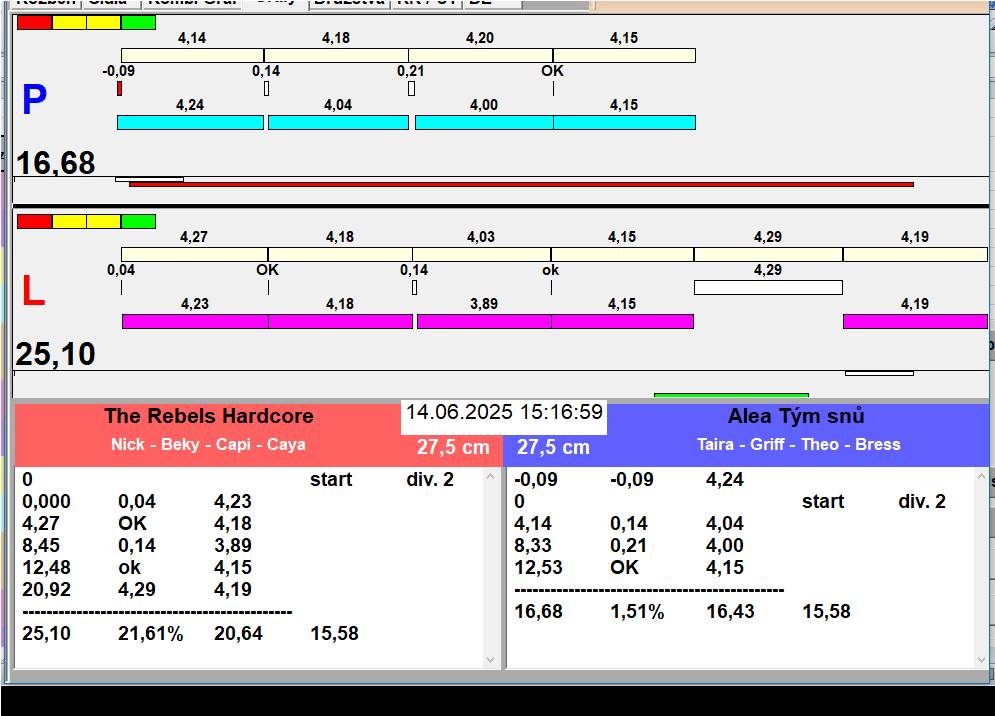Select the magenta bar labeled 3,89
This screenshot has height=716, width=995.
pyautogui.click(x=483, y=321)
